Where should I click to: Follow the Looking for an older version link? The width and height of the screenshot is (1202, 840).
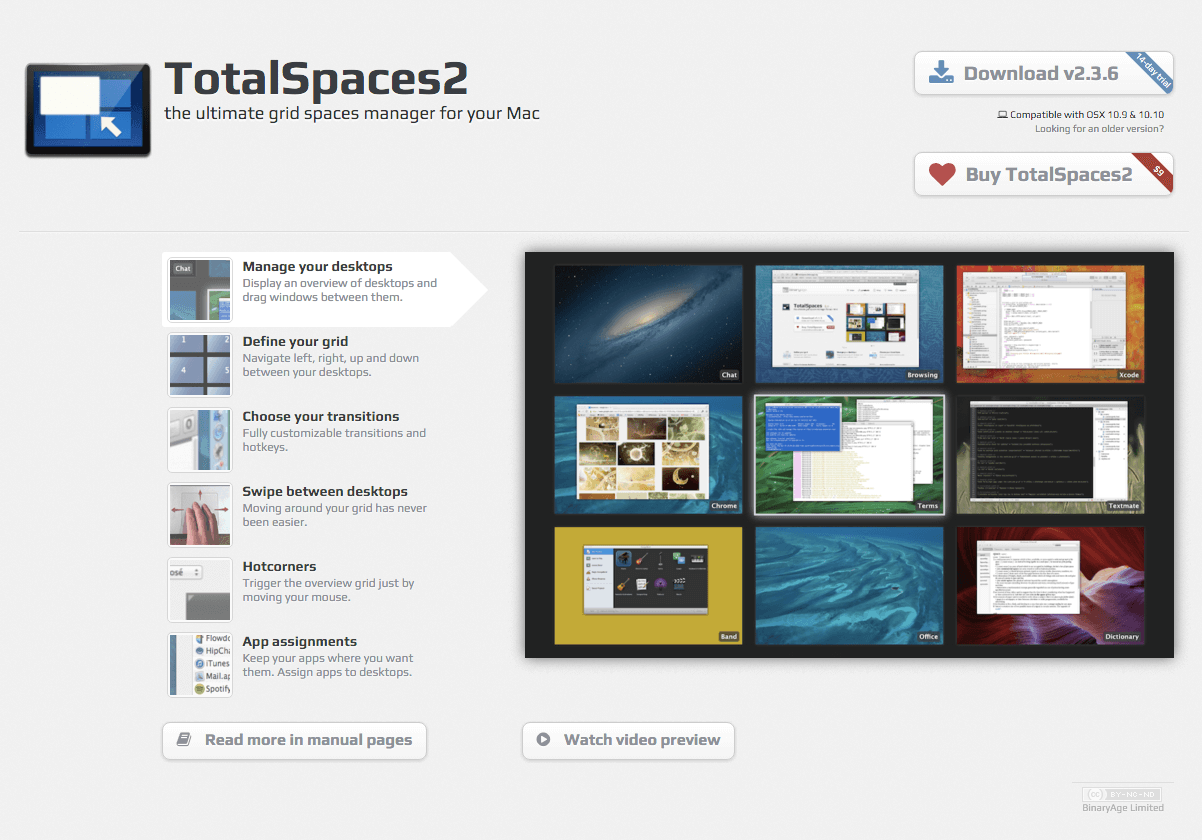click(1099, 128)
